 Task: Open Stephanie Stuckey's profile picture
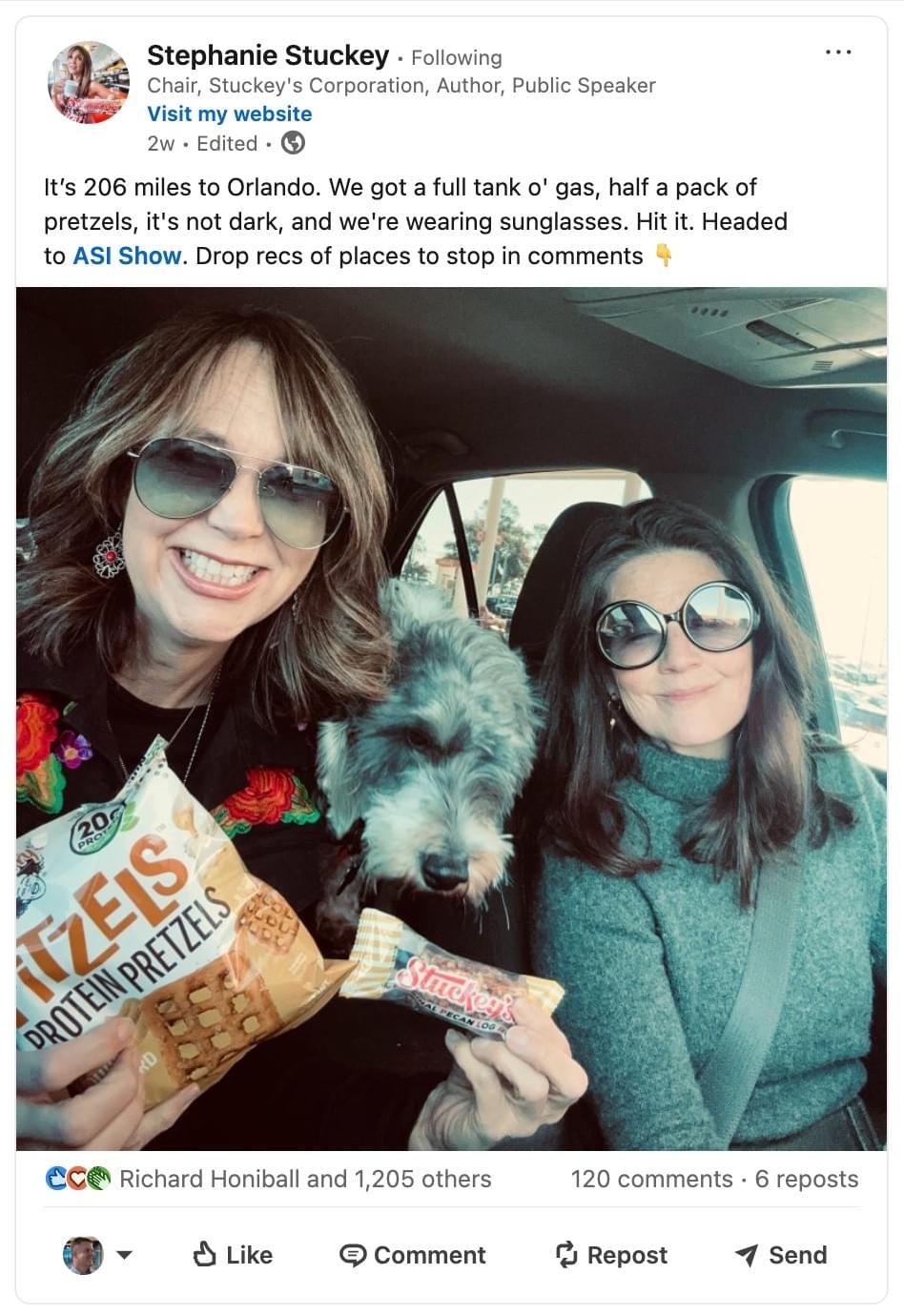[89, 83]
